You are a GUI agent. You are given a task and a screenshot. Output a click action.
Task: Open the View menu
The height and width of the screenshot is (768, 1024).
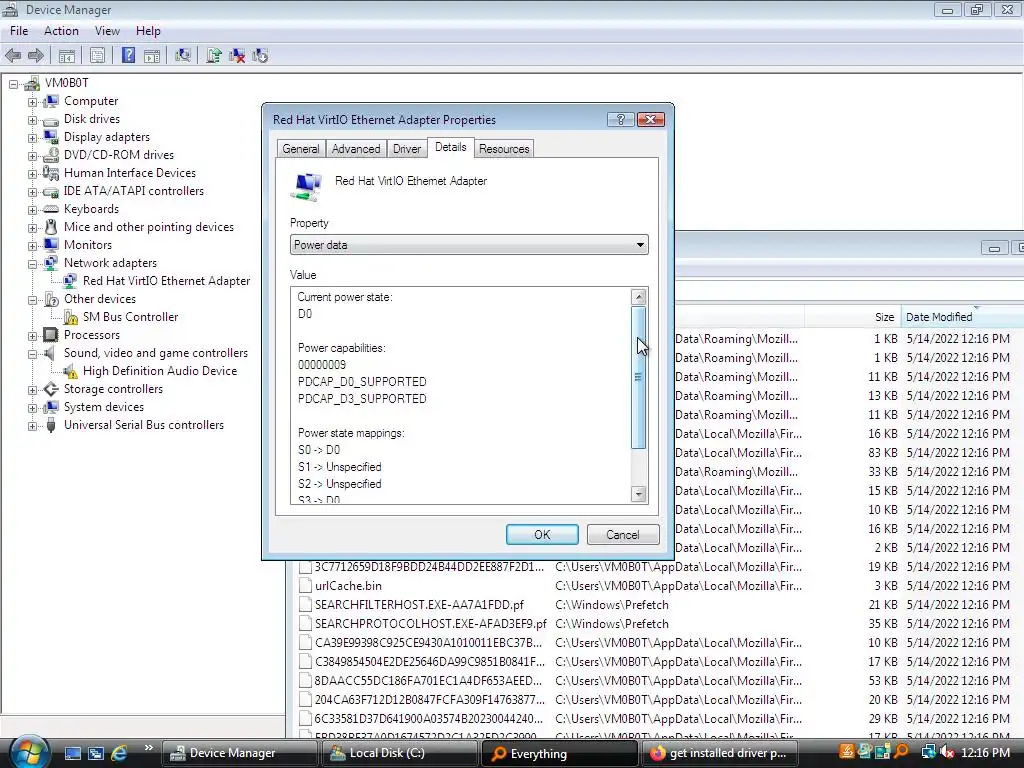tap(107, 31)
